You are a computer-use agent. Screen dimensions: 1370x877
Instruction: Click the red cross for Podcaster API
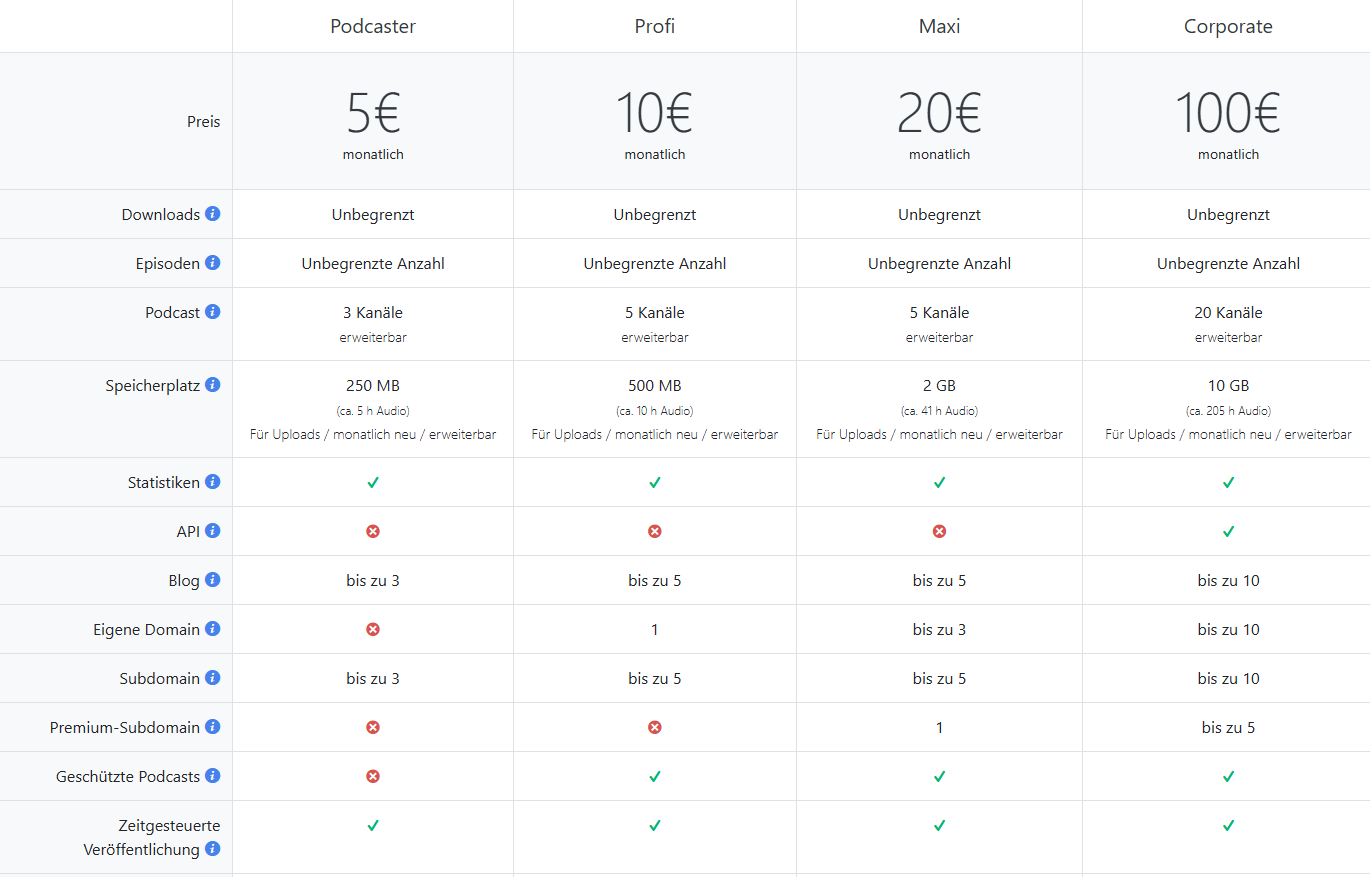373,531
